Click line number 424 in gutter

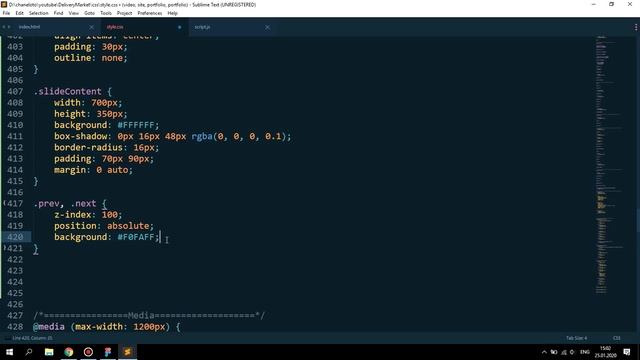pos(15,282)
